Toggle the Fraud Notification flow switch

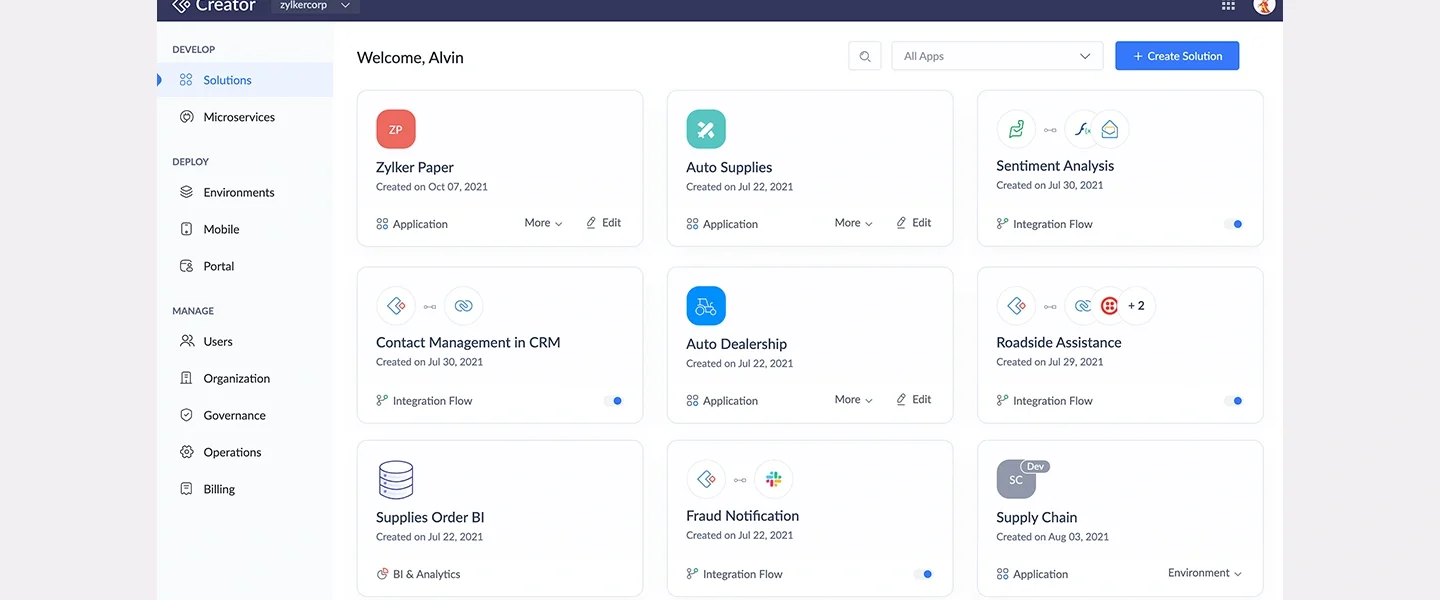pos(923,574)
